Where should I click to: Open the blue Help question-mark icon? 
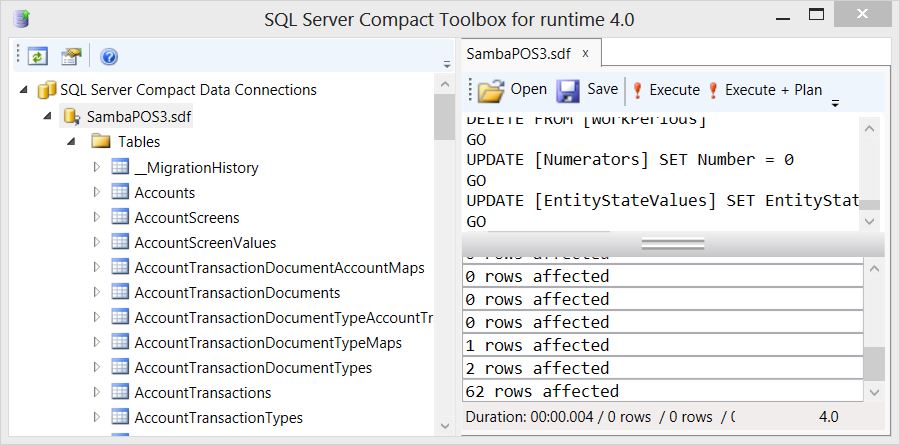pyautogui.click(x=109, y=56)
